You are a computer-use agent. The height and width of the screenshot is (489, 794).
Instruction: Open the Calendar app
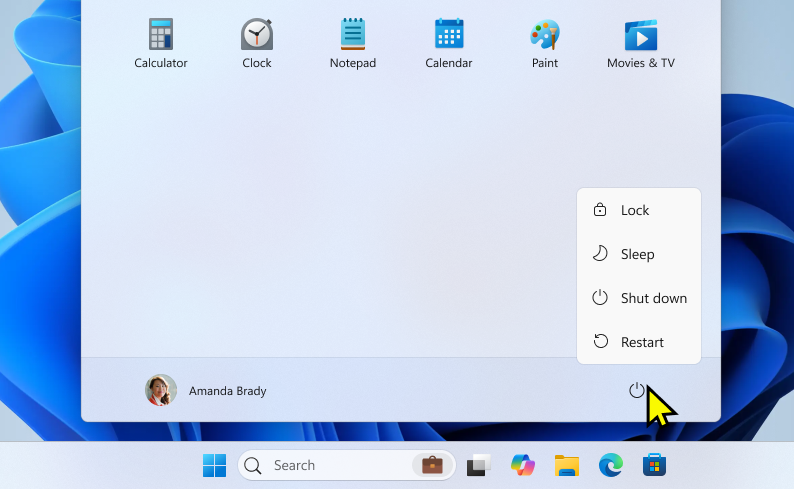449,43
